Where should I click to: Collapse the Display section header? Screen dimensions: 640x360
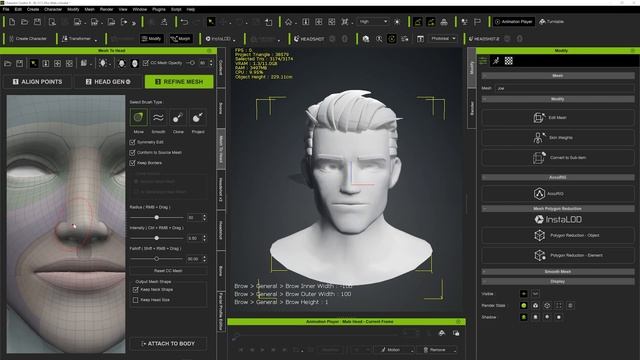point(558,282)
